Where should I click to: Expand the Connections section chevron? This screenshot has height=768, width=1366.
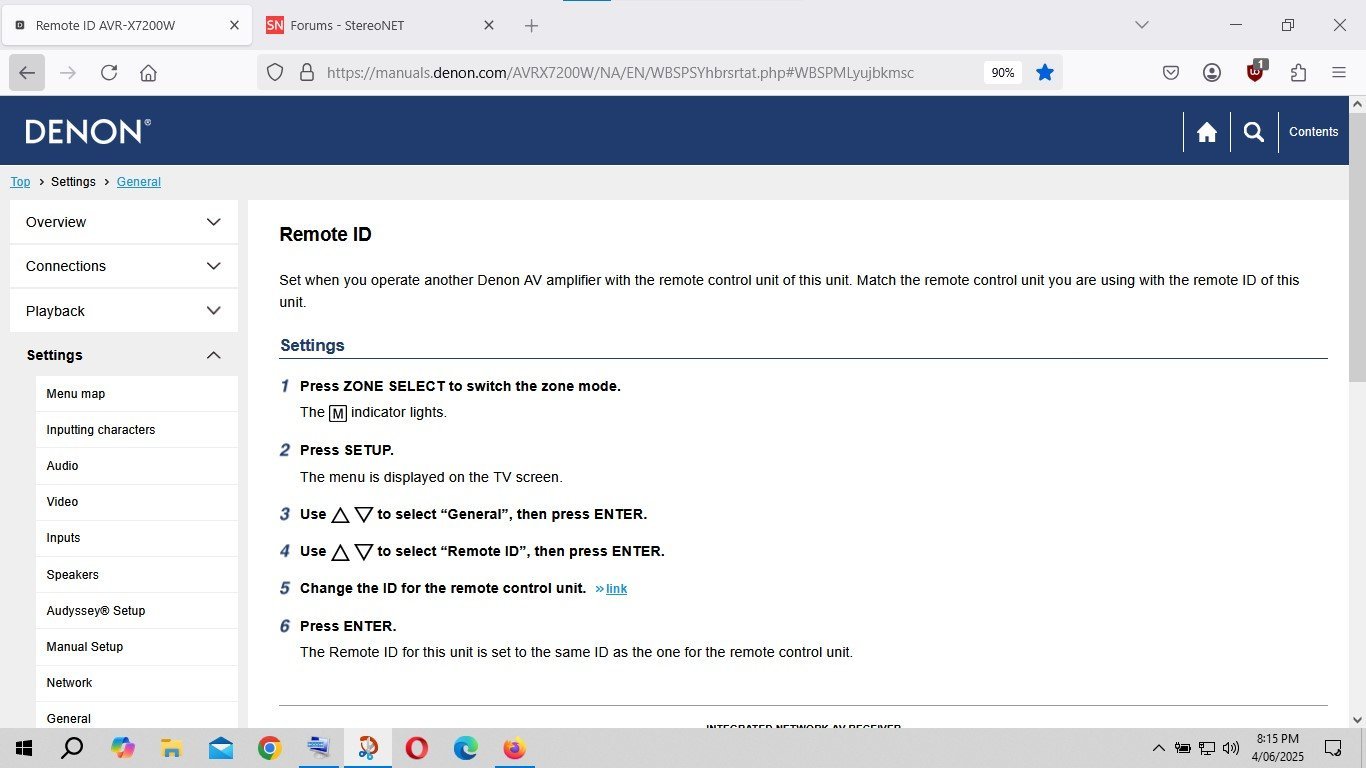[213, 266]
